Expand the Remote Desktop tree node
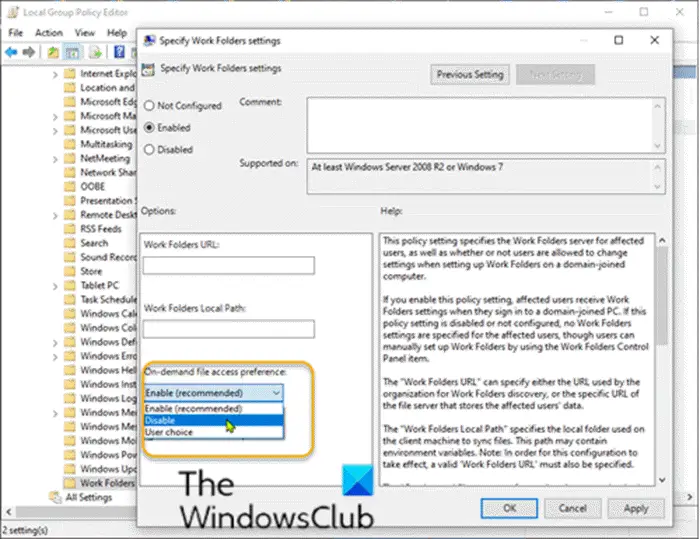 55,216
